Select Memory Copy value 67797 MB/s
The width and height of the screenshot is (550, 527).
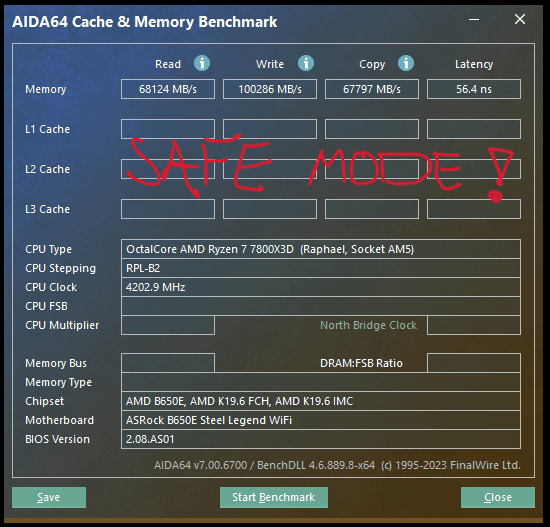tap(372, 89)
